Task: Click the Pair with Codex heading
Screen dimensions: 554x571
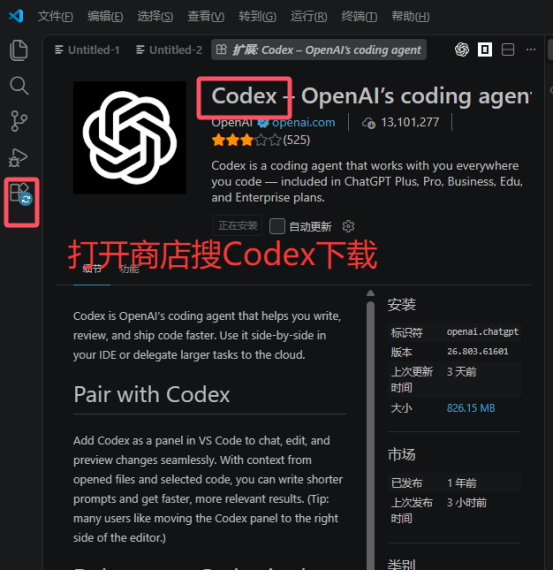Action: (x=152, y=394)
